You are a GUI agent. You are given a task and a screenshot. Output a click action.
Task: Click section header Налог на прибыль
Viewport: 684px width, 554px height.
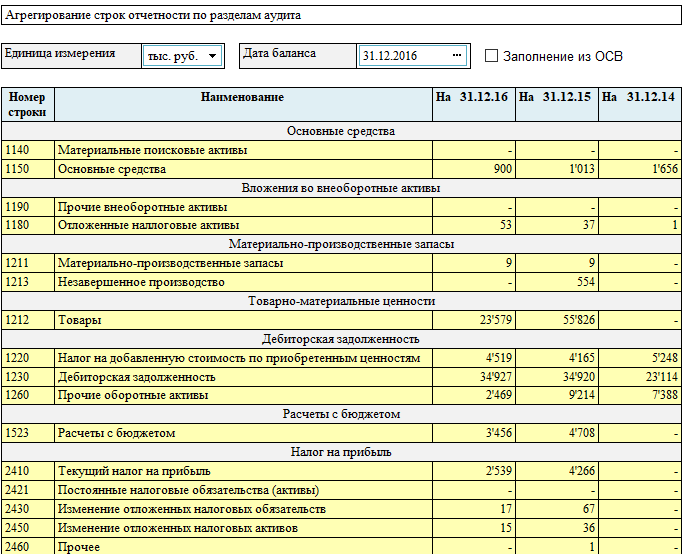pyautogui.click(x=341, y=452)
